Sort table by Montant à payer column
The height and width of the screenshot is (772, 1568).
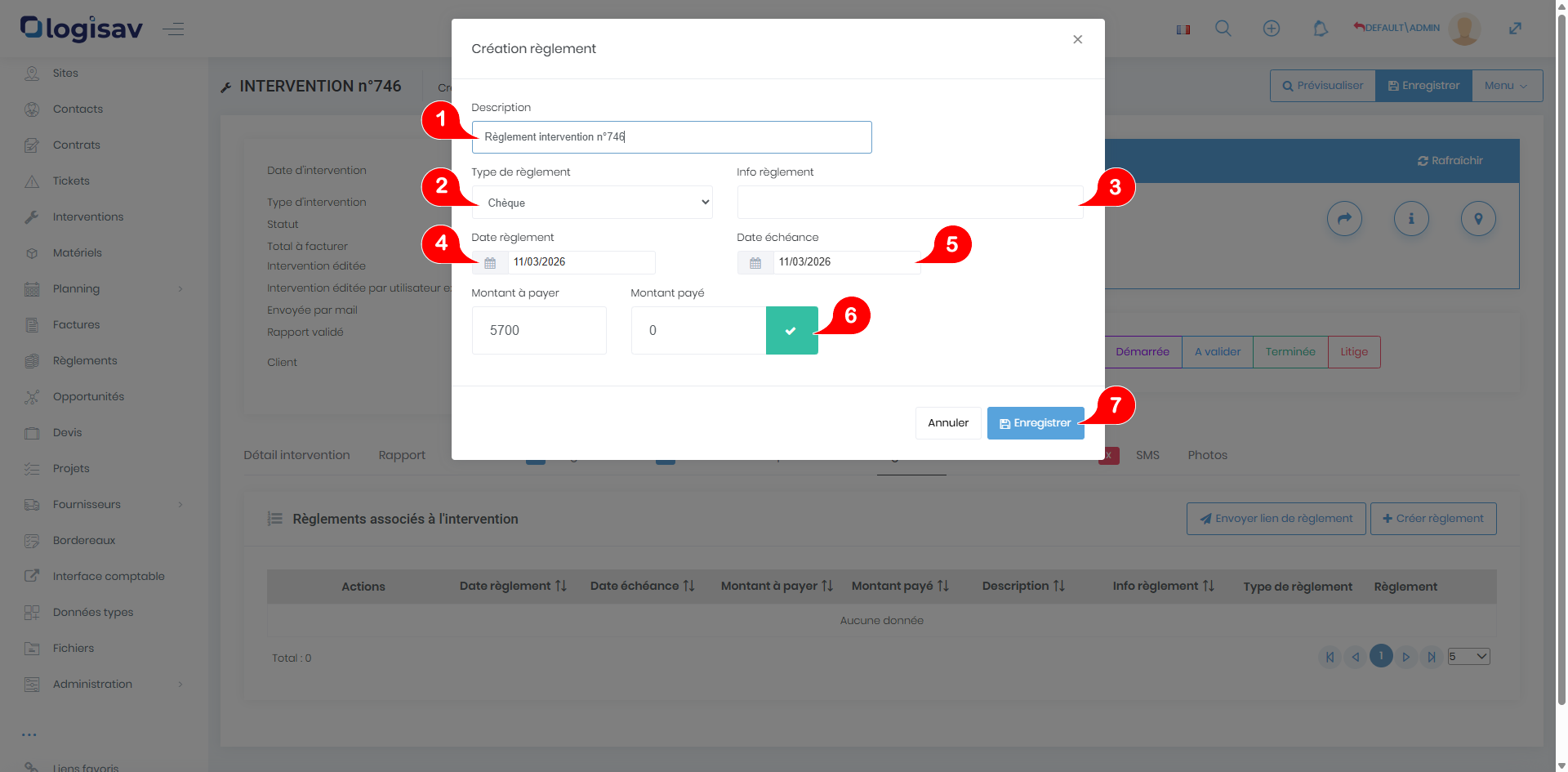pos(776,586)
